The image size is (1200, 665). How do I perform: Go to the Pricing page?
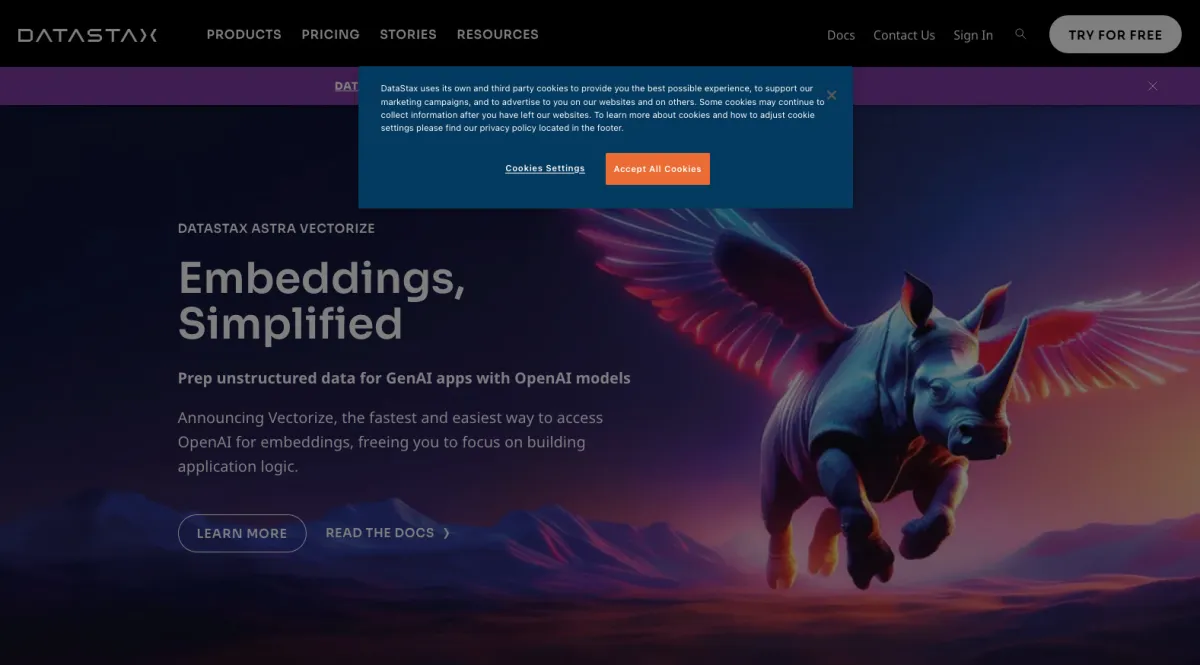point(330,34)
